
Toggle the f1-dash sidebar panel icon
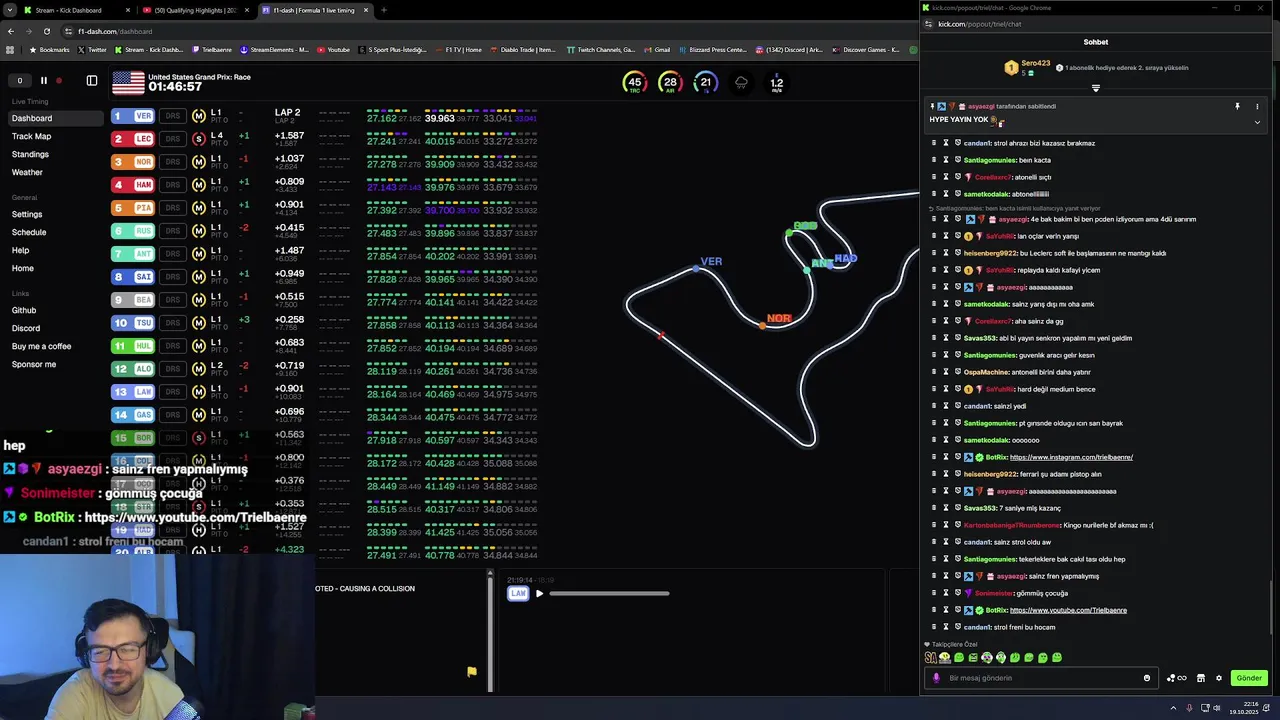92,81
